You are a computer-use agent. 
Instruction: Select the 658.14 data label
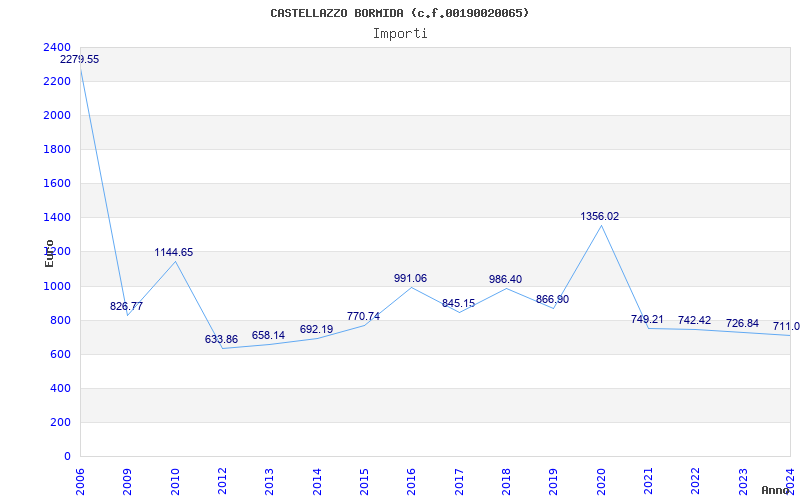point(268,335)
